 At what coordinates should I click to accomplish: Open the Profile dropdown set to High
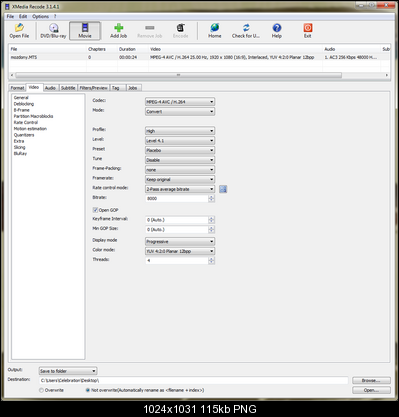pos(180,131)
